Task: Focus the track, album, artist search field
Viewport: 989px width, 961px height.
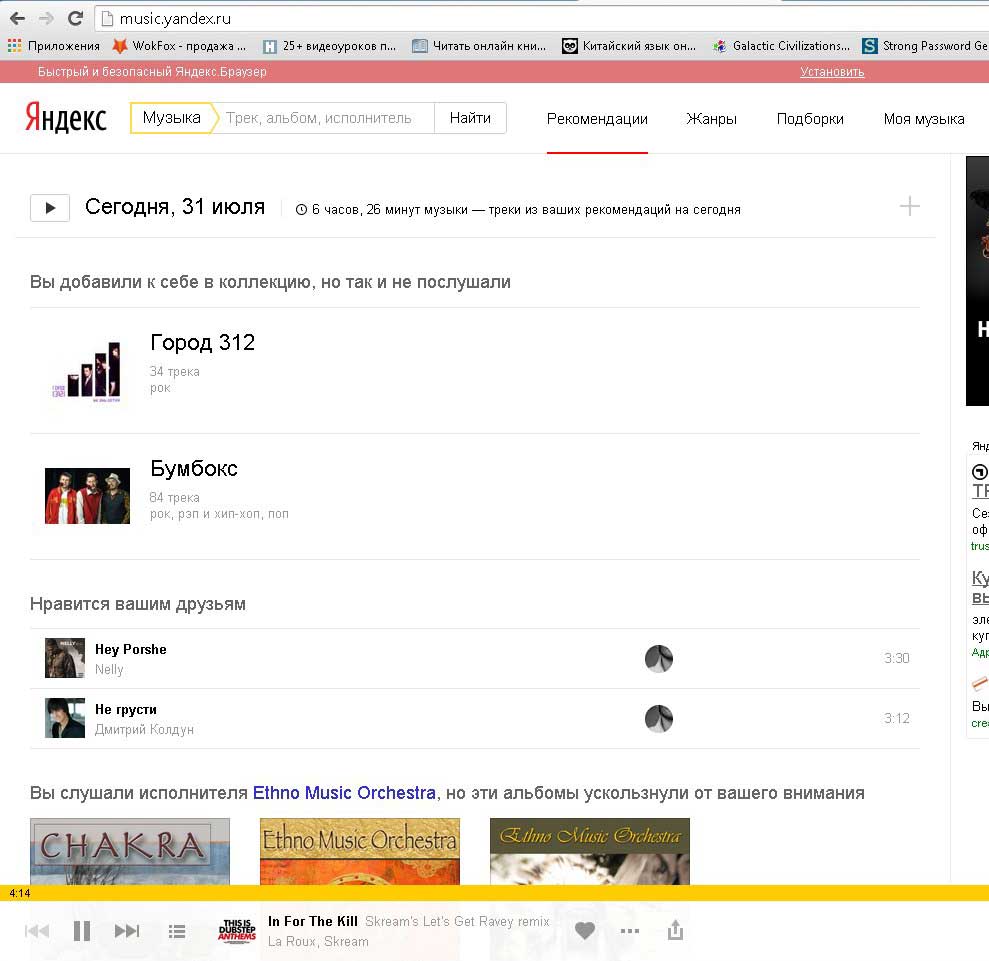Action: click(x=325, y=118)
